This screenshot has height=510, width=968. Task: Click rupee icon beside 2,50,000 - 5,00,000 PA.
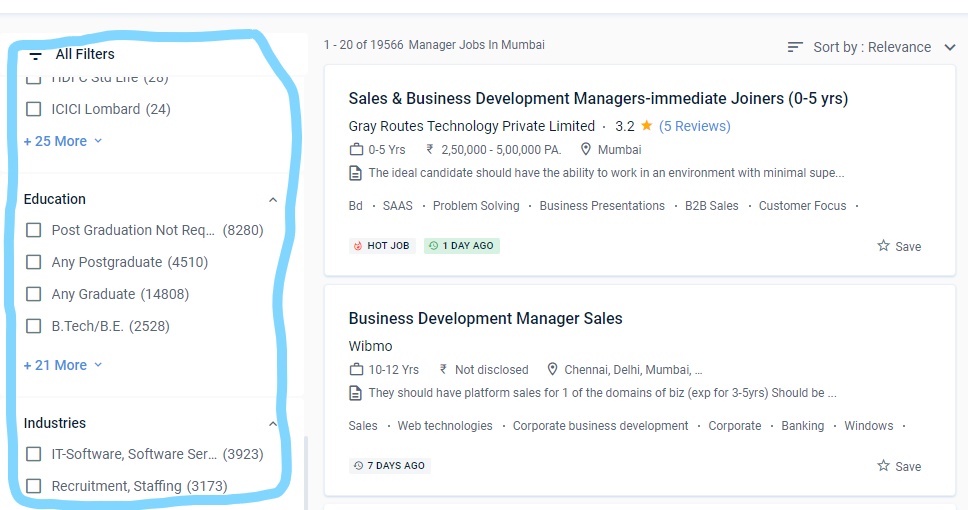point(430,149)
